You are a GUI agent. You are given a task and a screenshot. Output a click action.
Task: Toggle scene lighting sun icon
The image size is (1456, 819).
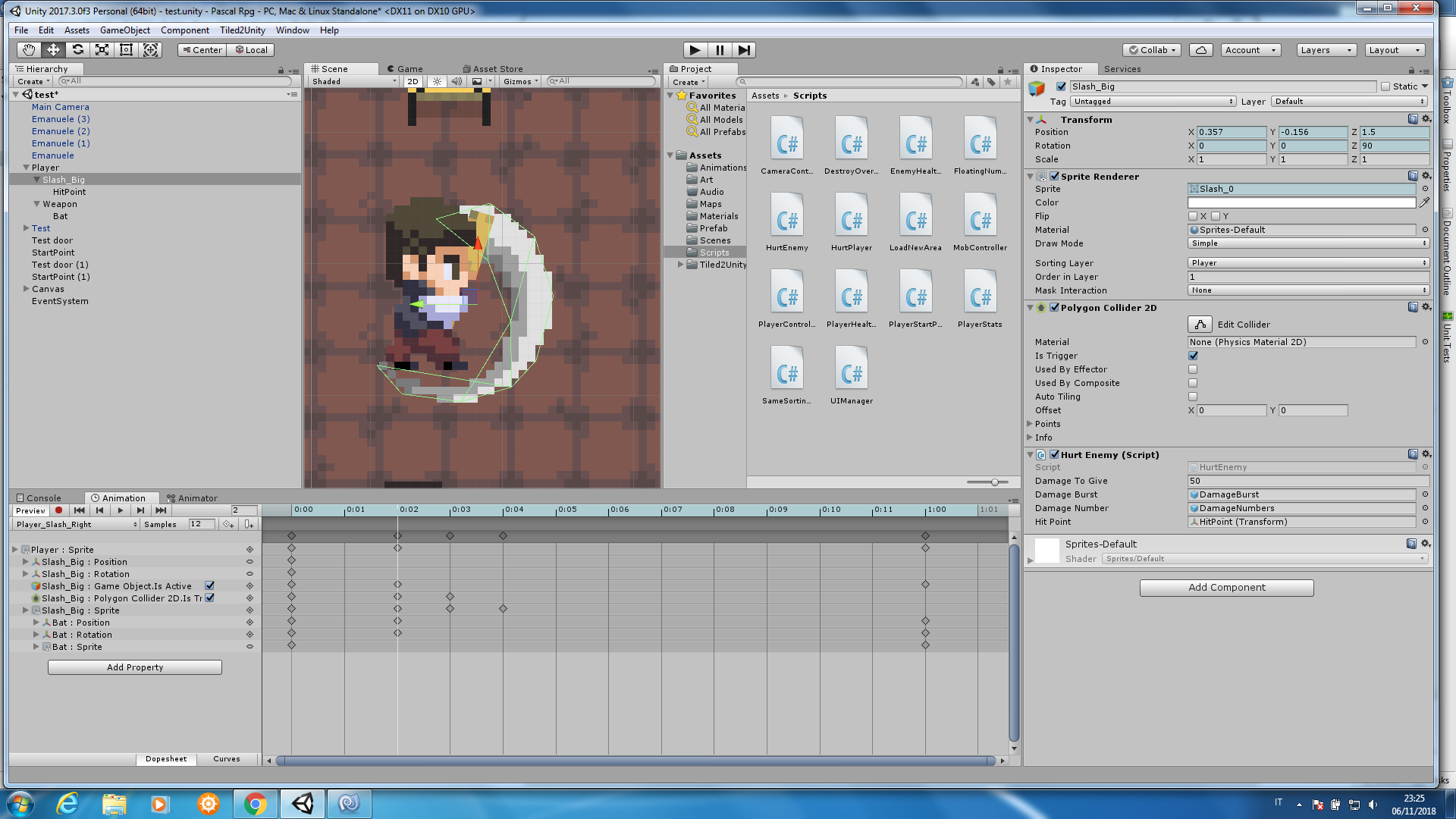437,81
